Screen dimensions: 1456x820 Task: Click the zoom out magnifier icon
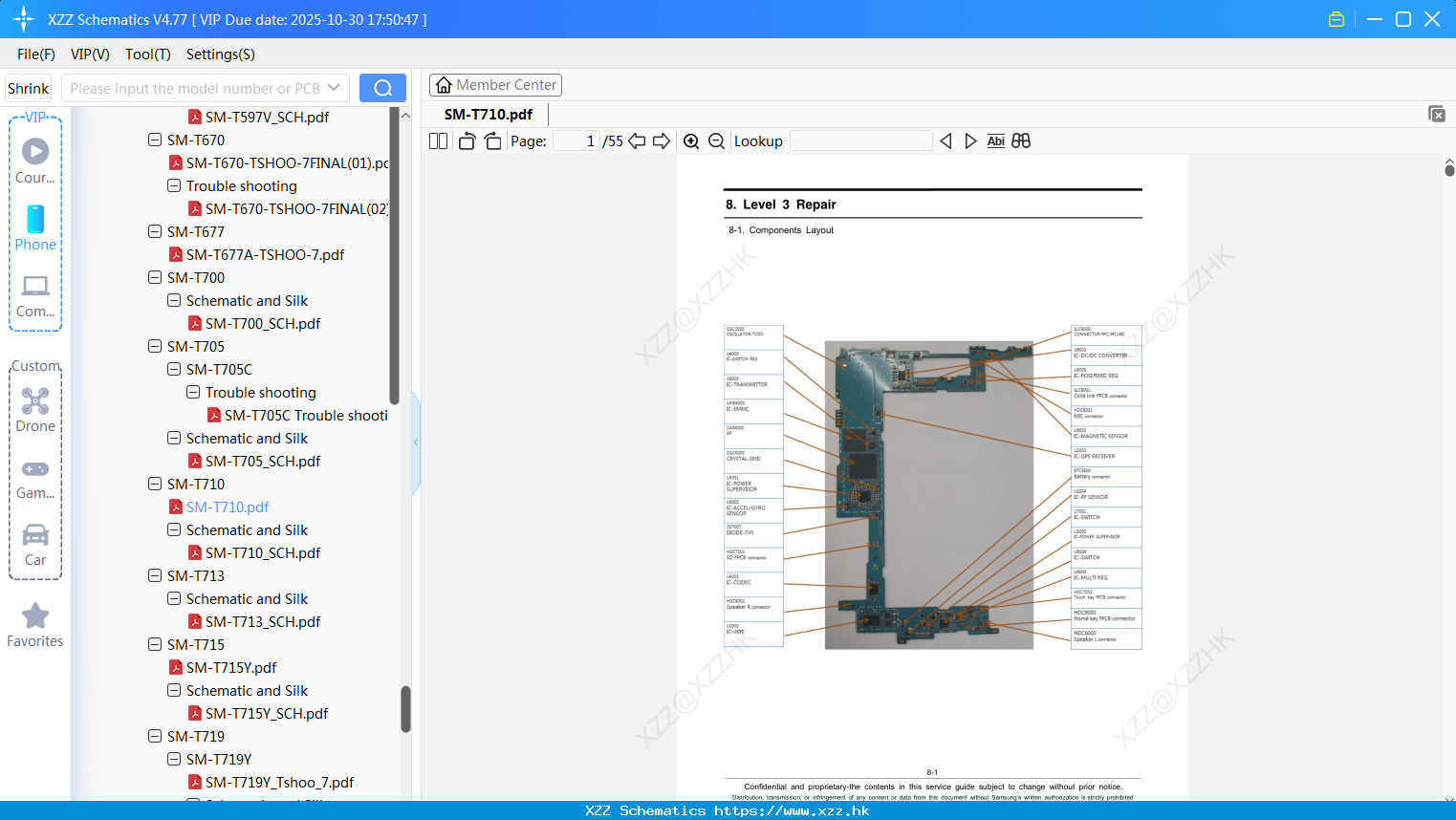716,141
